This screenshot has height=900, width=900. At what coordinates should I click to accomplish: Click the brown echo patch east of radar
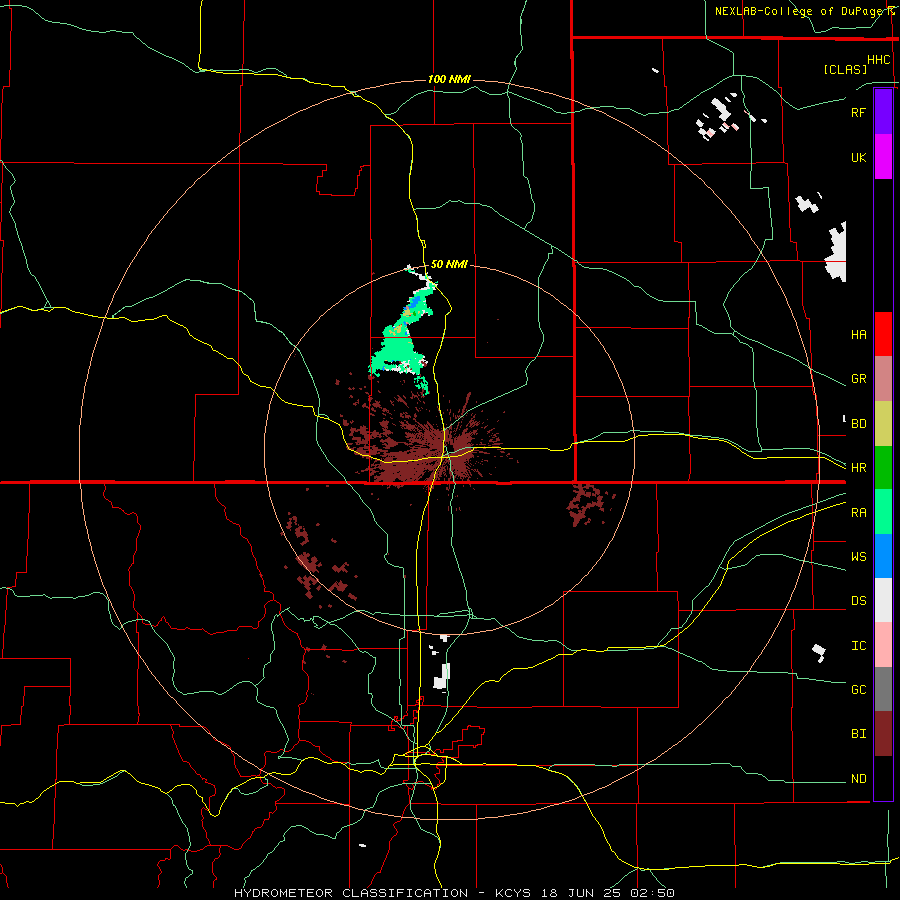[x=588, y=504]
